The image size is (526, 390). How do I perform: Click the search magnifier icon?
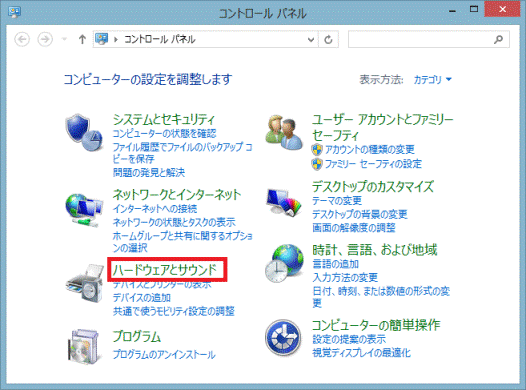tap(498, 40)
